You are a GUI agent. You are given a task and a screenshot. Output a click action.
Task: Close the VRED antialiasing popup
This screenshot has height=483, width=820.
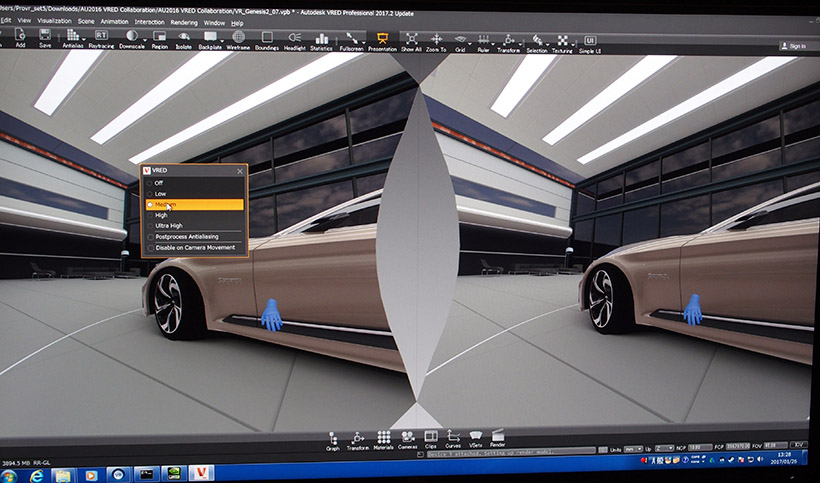(x=240, y=171)
